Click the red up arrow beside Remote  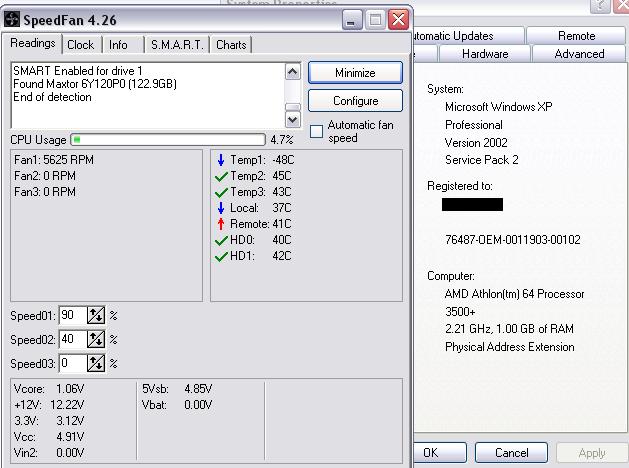221,224
